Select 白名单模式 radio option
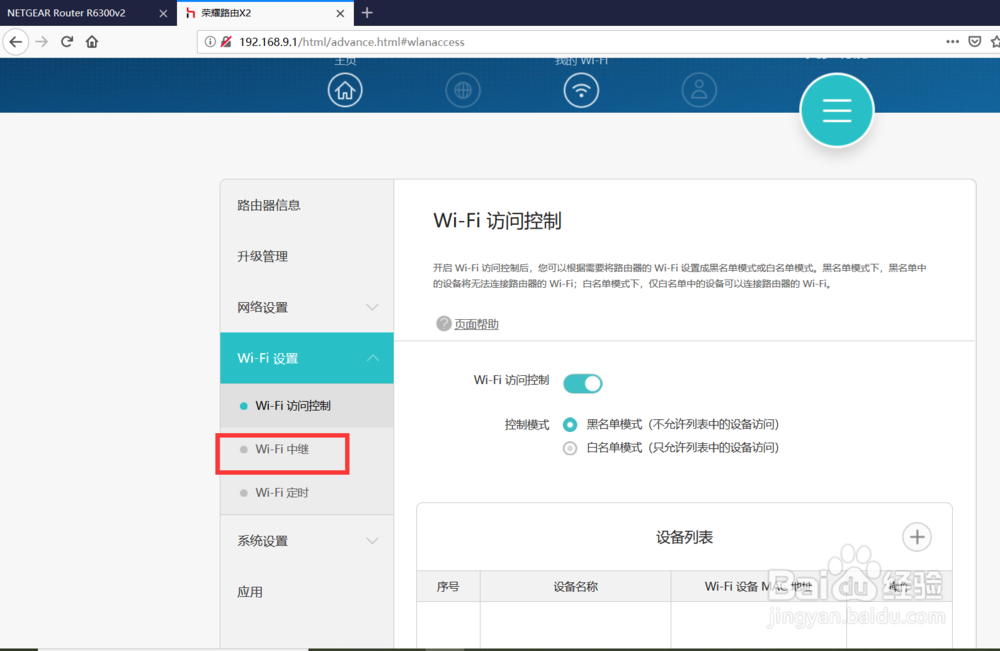This screenshot has height=651, width=1000. click(x=570, y=448)
